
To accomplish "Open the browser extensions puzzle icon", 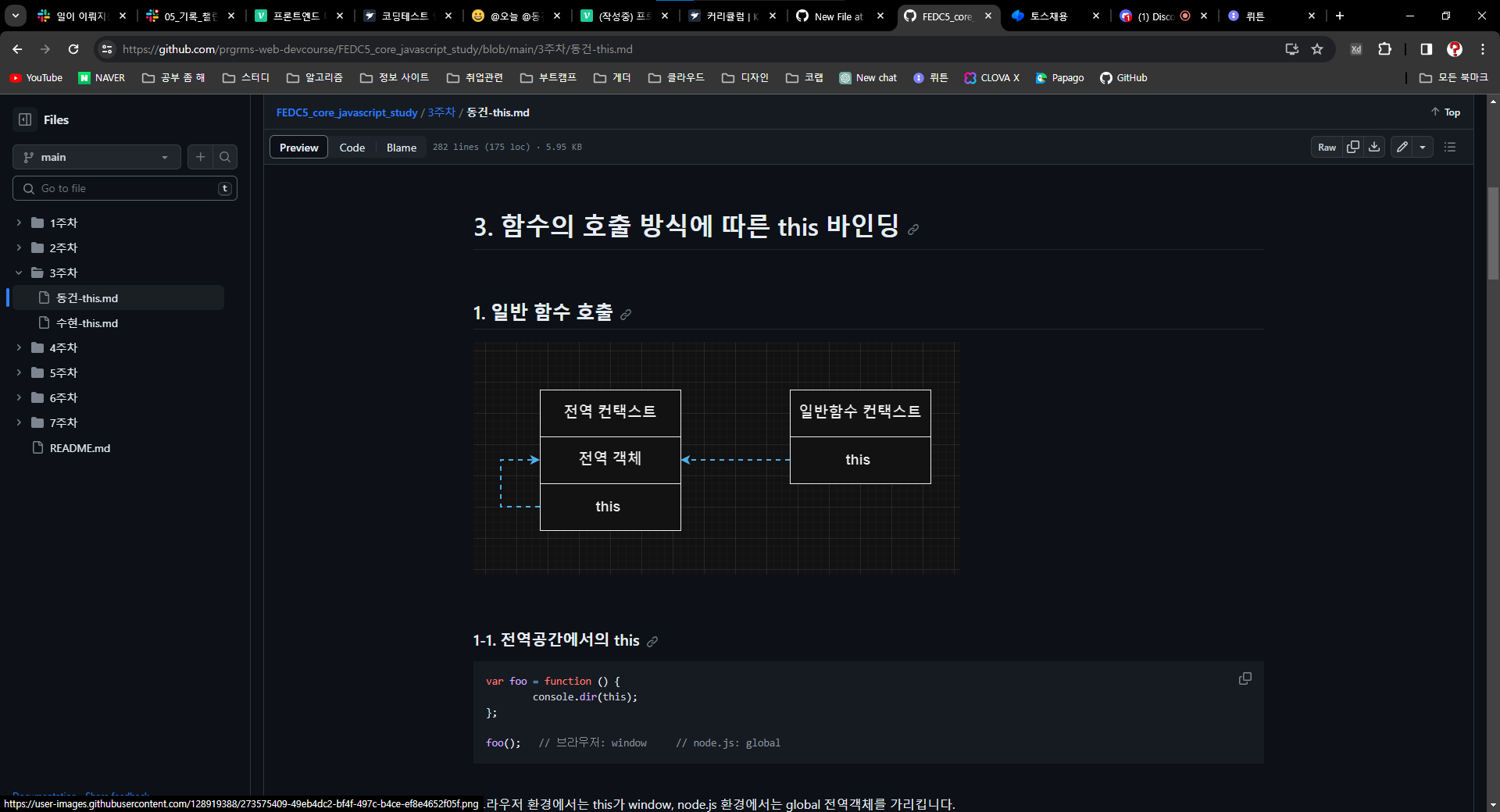I will point(1385,49).
